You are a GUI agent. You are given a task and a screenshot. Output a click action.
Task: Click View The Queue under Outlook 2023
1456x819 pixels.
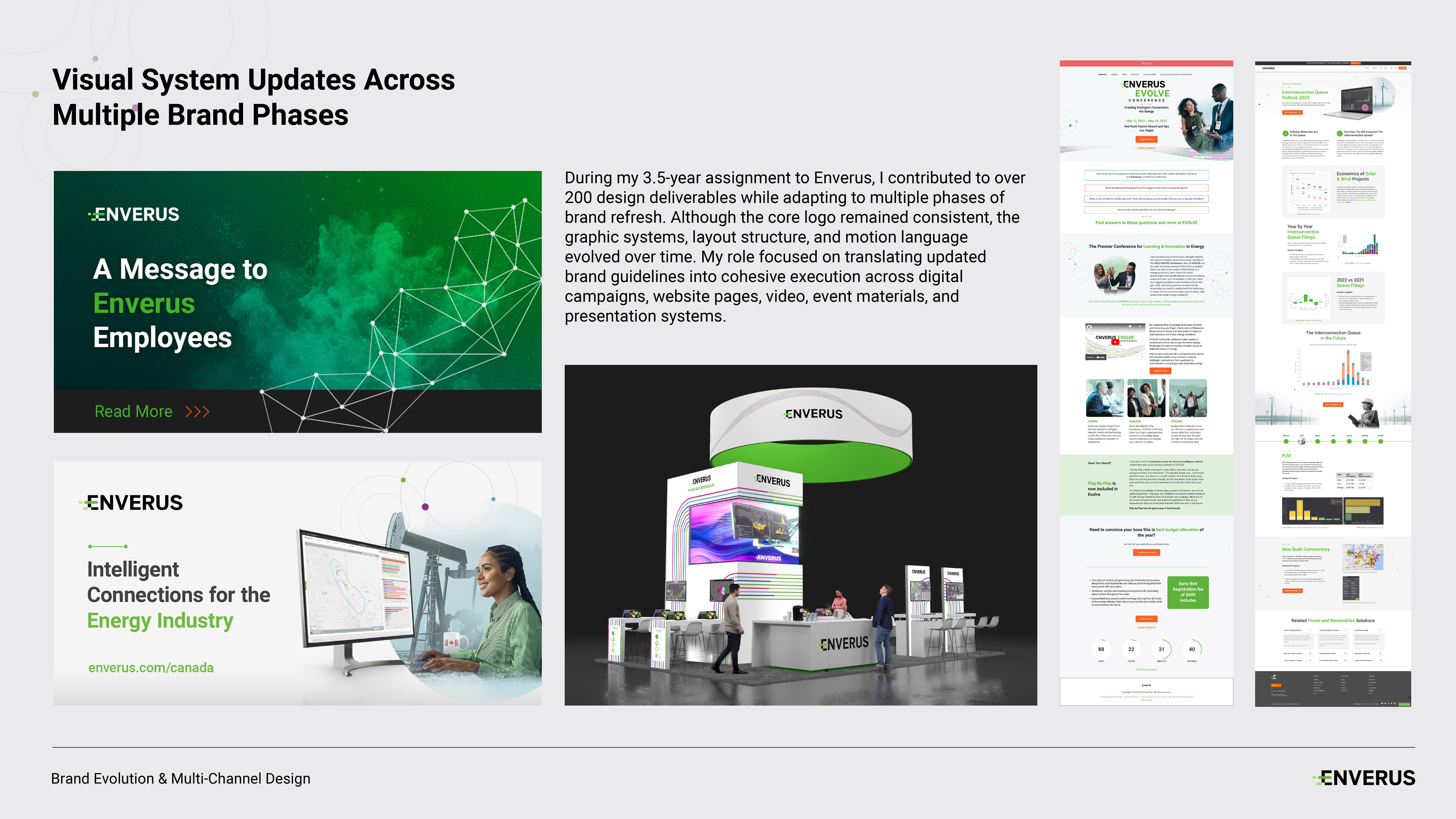[1292, 113]
